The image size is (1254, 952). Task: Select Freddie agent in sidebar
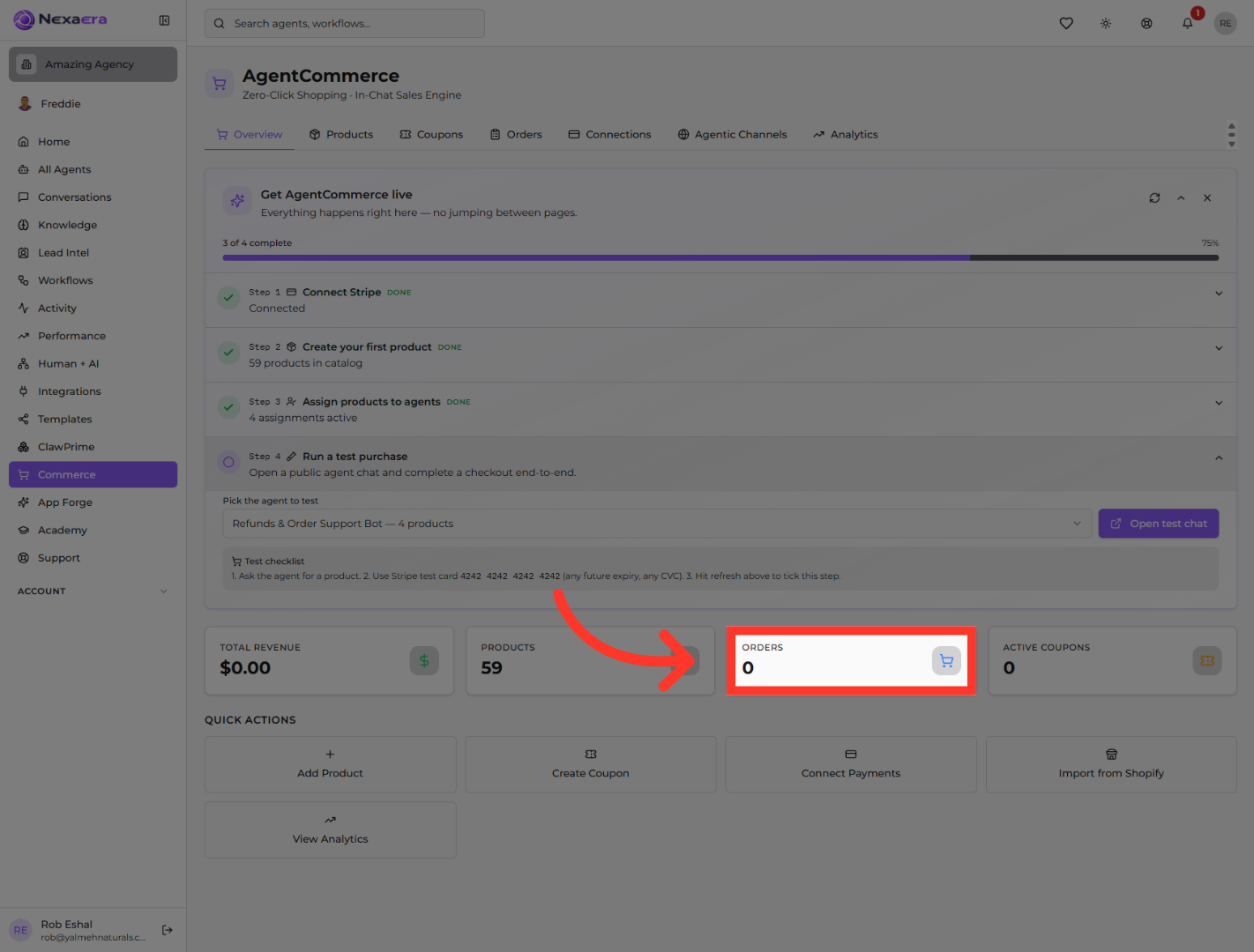[93, 104]
